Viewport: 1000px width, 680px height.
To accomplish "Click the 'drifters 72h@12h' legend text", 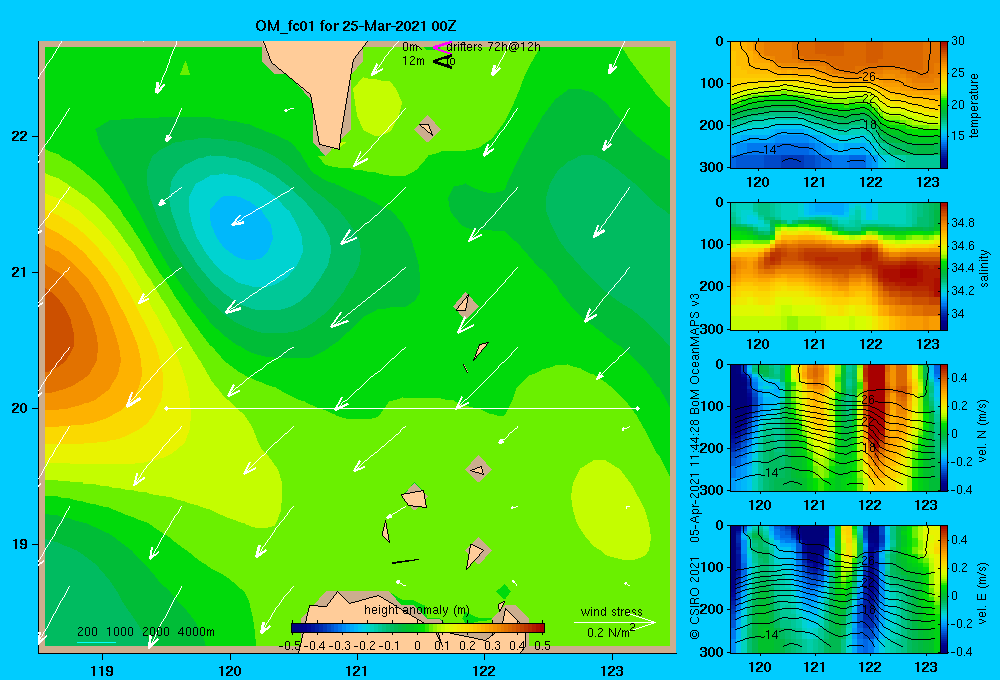I will click(493, 47).
